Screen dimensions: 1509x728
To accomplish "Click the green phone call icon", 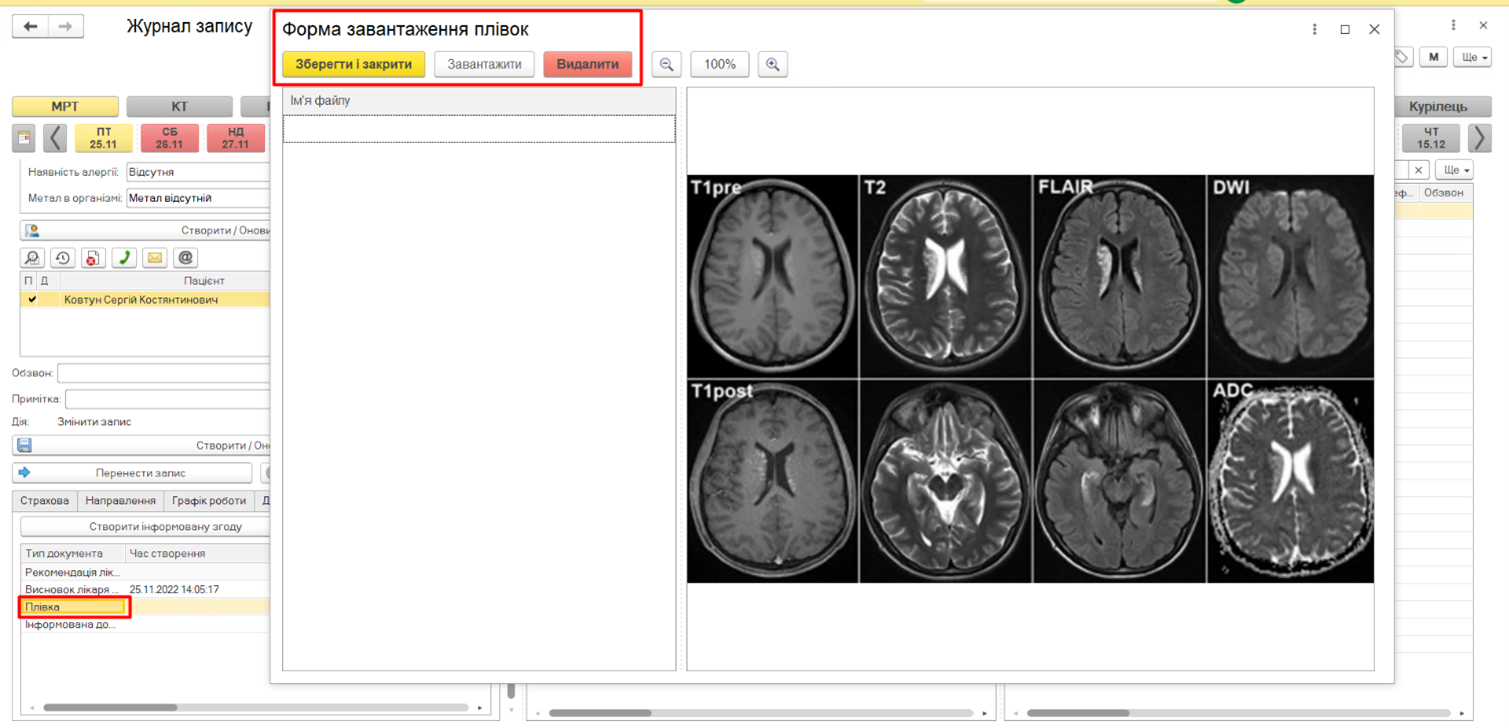I will coord(124,258).
